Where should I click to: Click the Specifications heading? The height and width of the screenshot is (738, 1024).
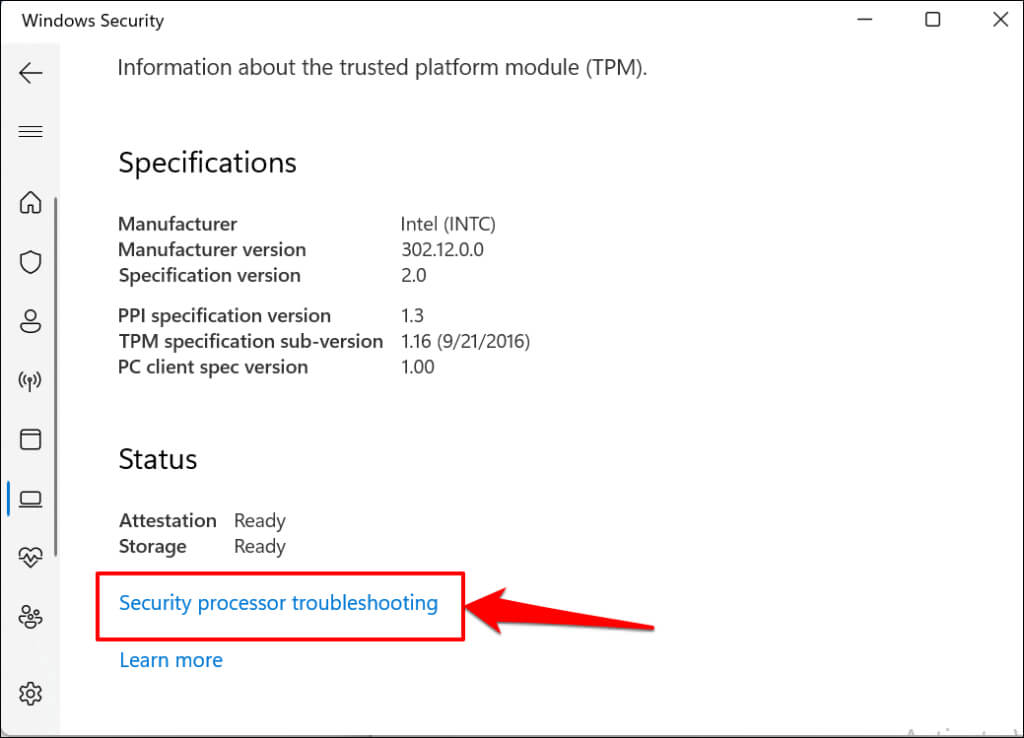[207, 163]
